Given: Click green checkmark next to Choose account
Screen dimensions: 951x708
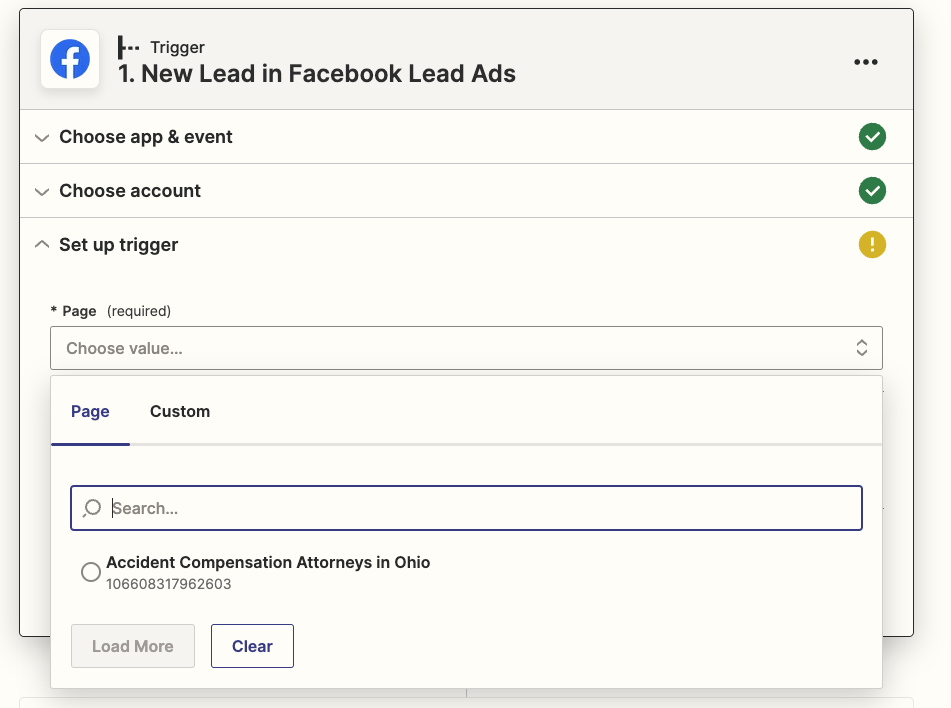Looking at the screenshot, I should click(x=872, y=190).
